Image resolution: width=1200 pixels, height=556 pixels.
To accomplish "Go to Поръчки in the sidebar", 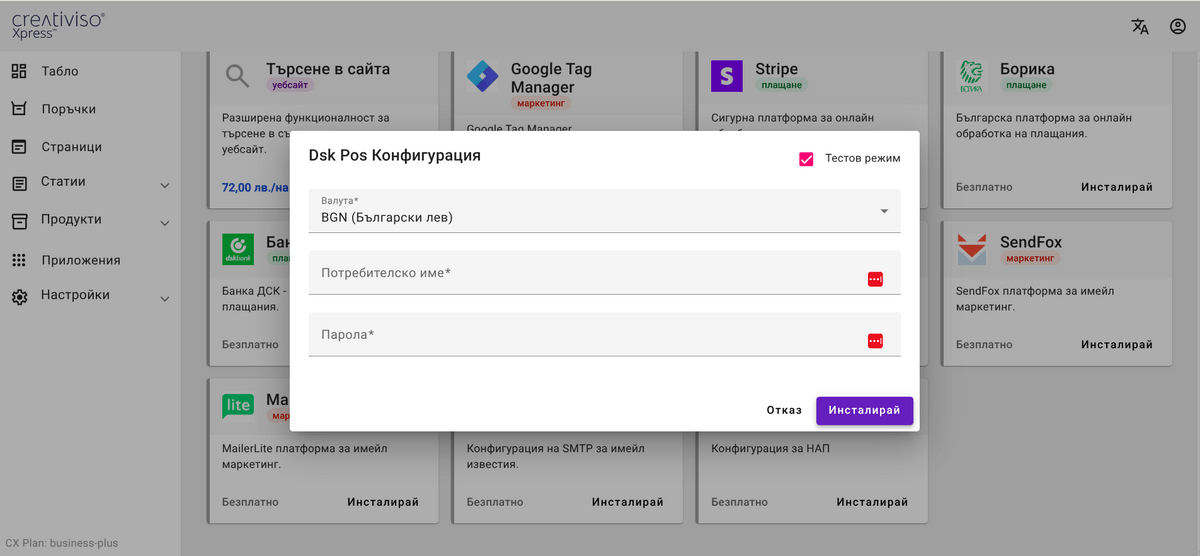I will pos(68,109).
